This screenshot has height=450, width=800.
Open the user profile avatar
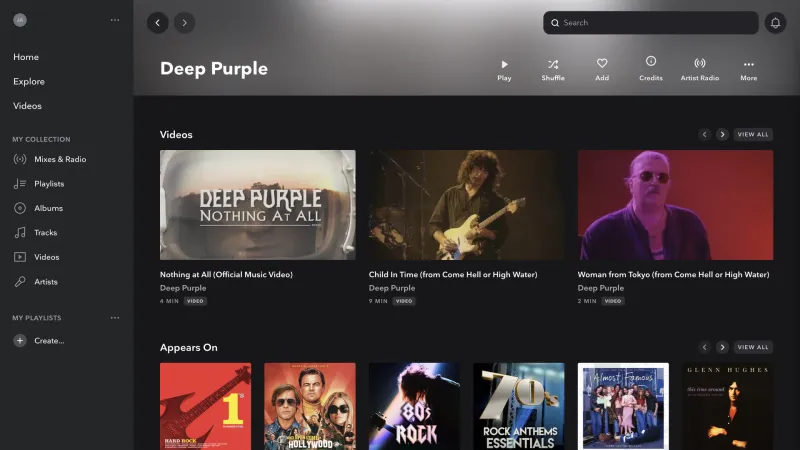point(20,20)
